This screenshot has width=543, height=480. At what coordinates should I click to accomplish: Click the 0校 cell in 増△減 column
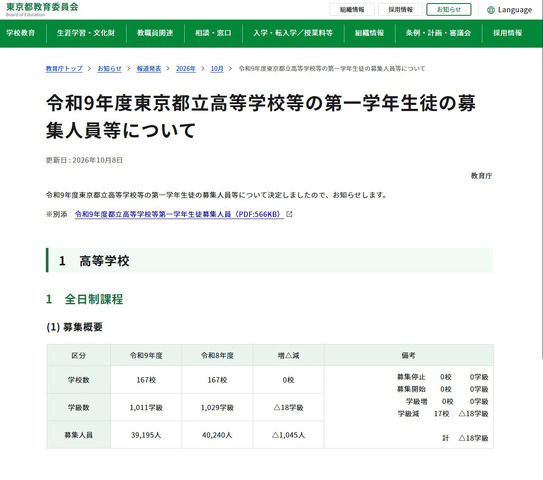[288, 380]
